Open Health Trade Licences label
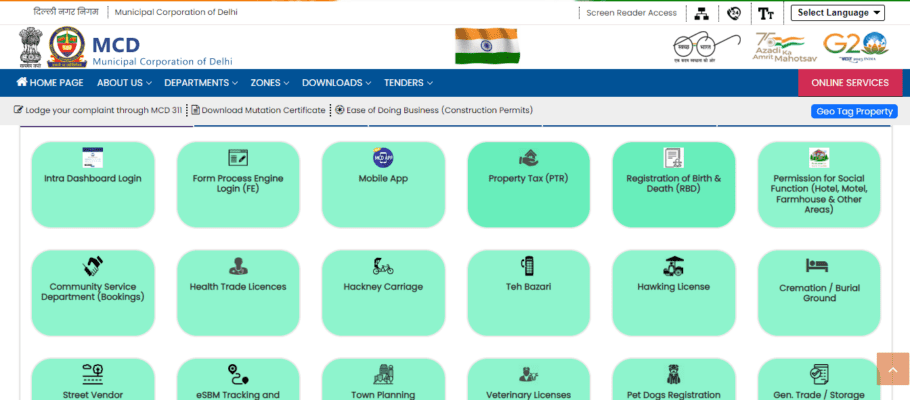Image resolution: width=910 pixels, height=400 pixels. 238,287
